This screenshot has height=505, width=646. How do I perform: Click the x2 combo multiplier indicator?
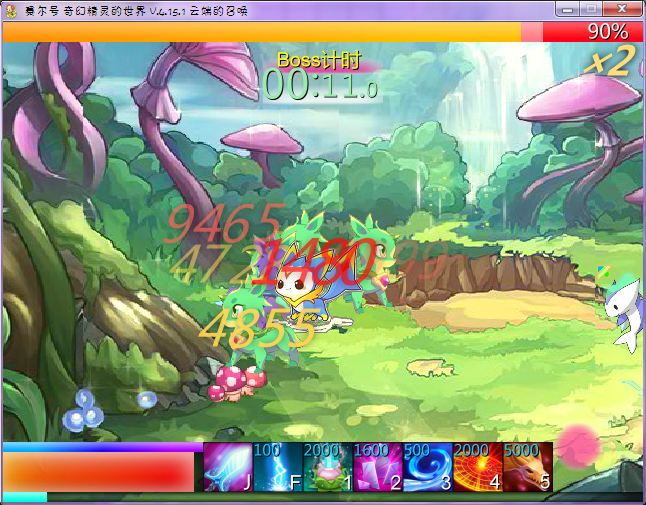click(610, 61)
